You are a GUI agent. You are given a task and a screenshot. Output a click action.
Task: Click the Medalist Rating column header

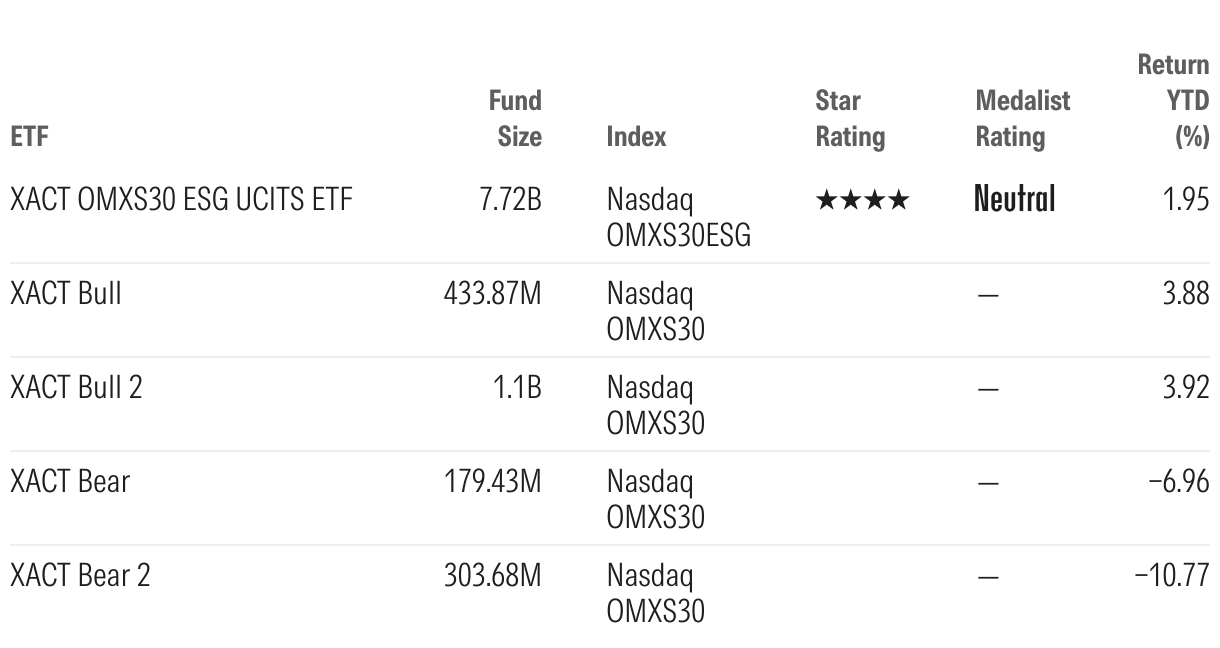(1022, 118)
